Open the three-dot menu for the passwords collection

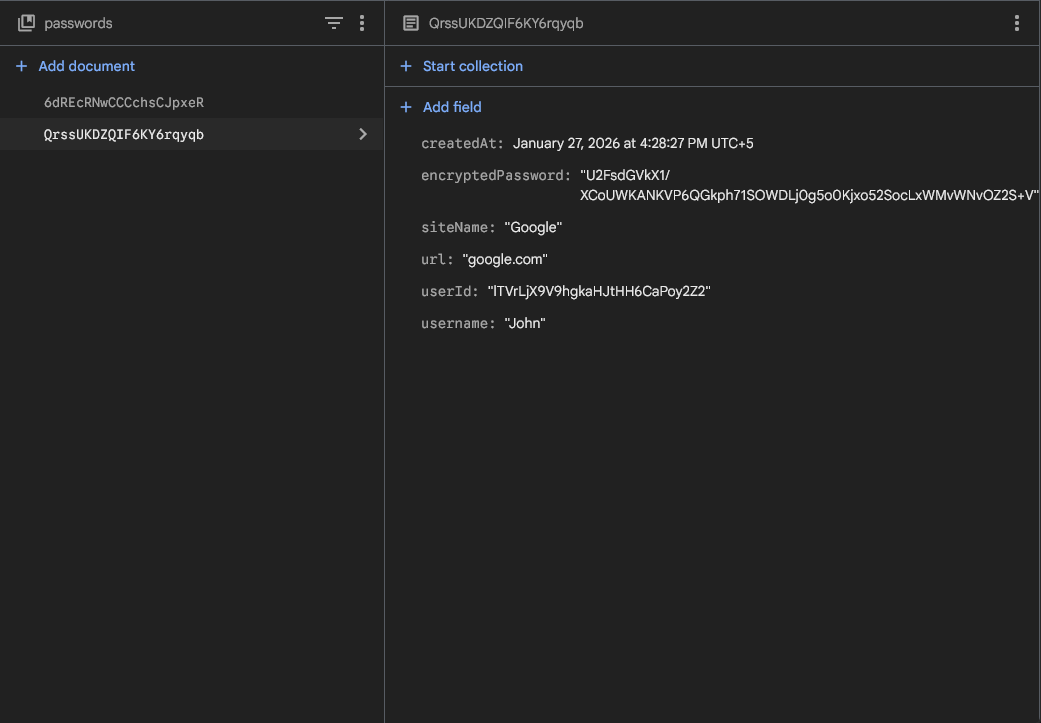coord(362,22)
